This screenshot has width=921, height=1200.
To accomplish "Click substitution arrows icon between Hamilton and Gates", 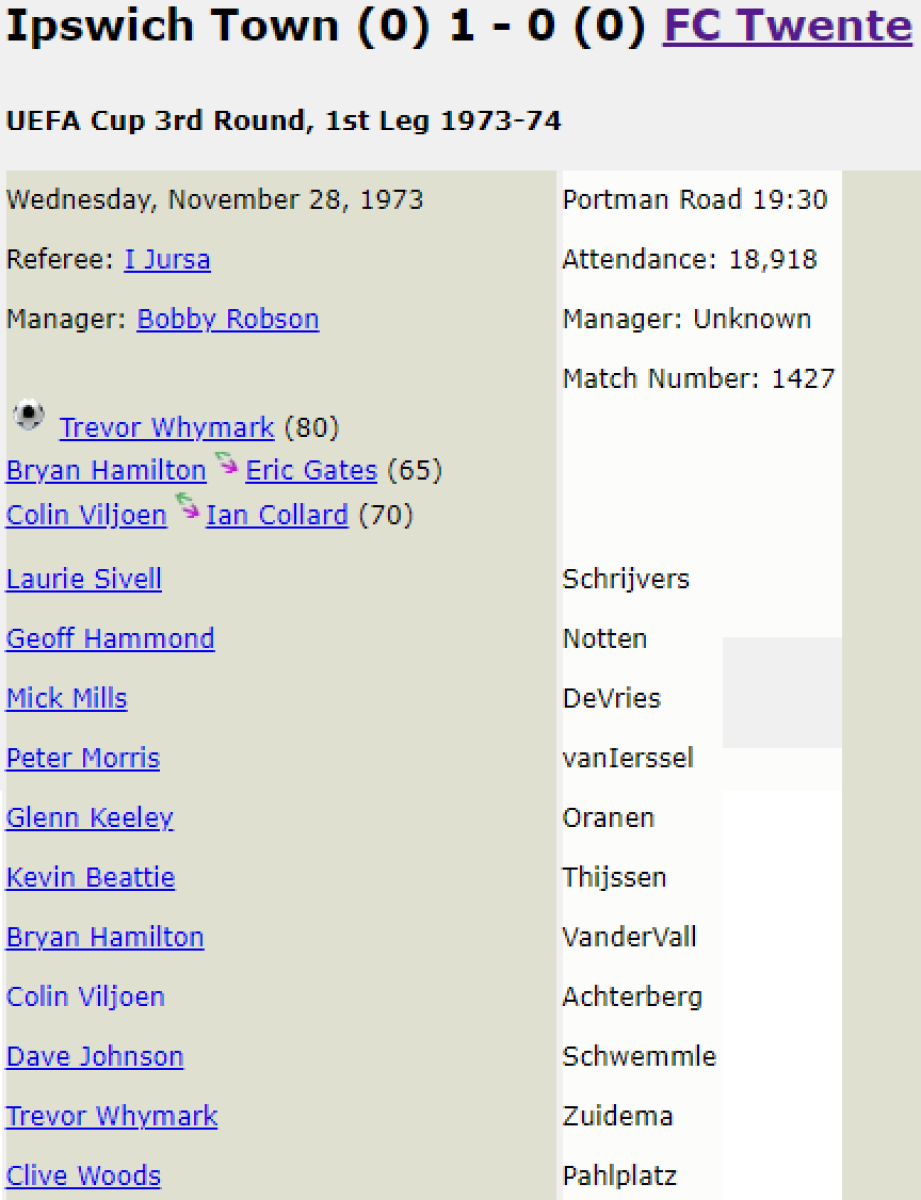I will click(226, 464).
